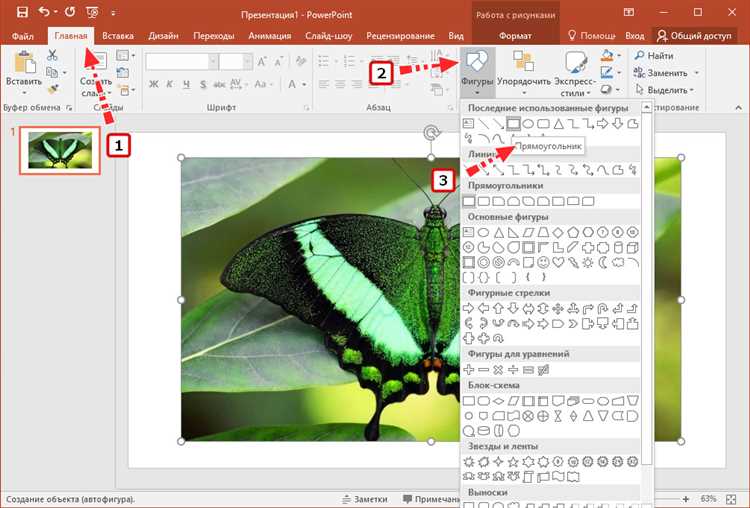Pick the Oval shape in recently used shapes

(528, 123)
